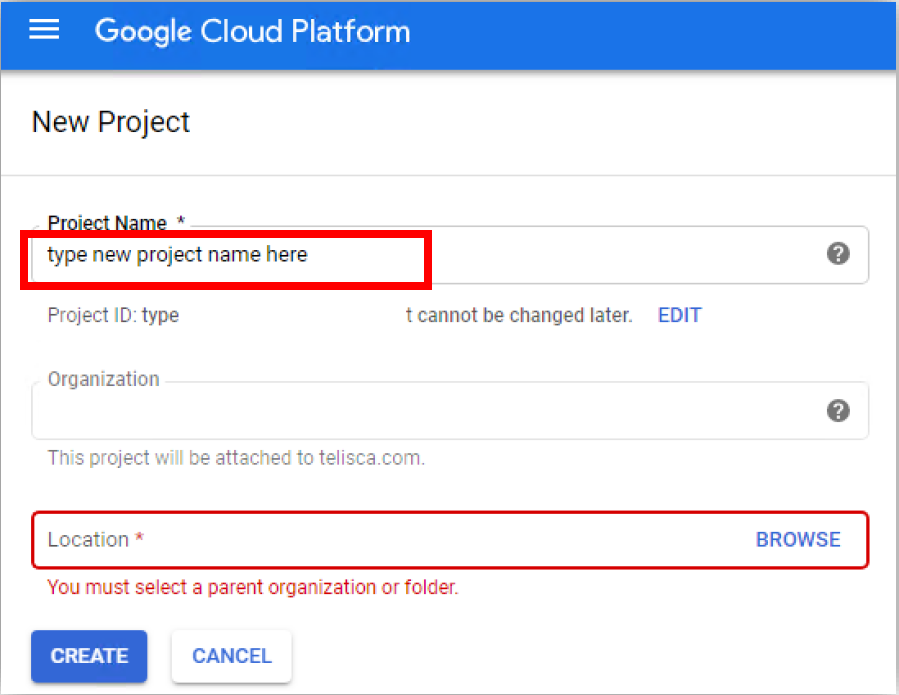This screenshot has width=899, height=695.
Task: Click the red parent organization error message
Action: pyautogui.click(x=252, y=587)
